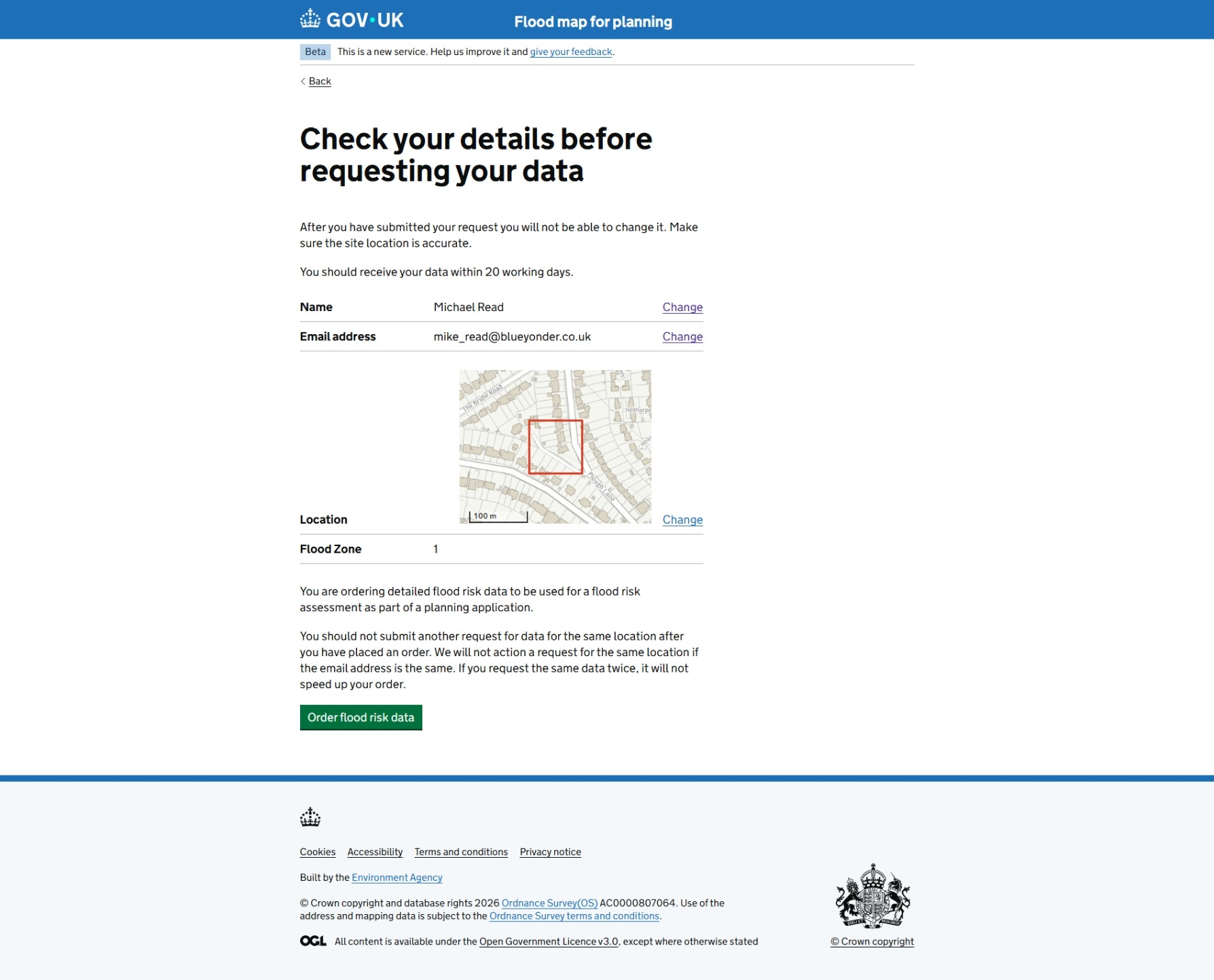Open the give your feedback link
The width and height of the screenshot is (1214, 980).
pos(570,52)
